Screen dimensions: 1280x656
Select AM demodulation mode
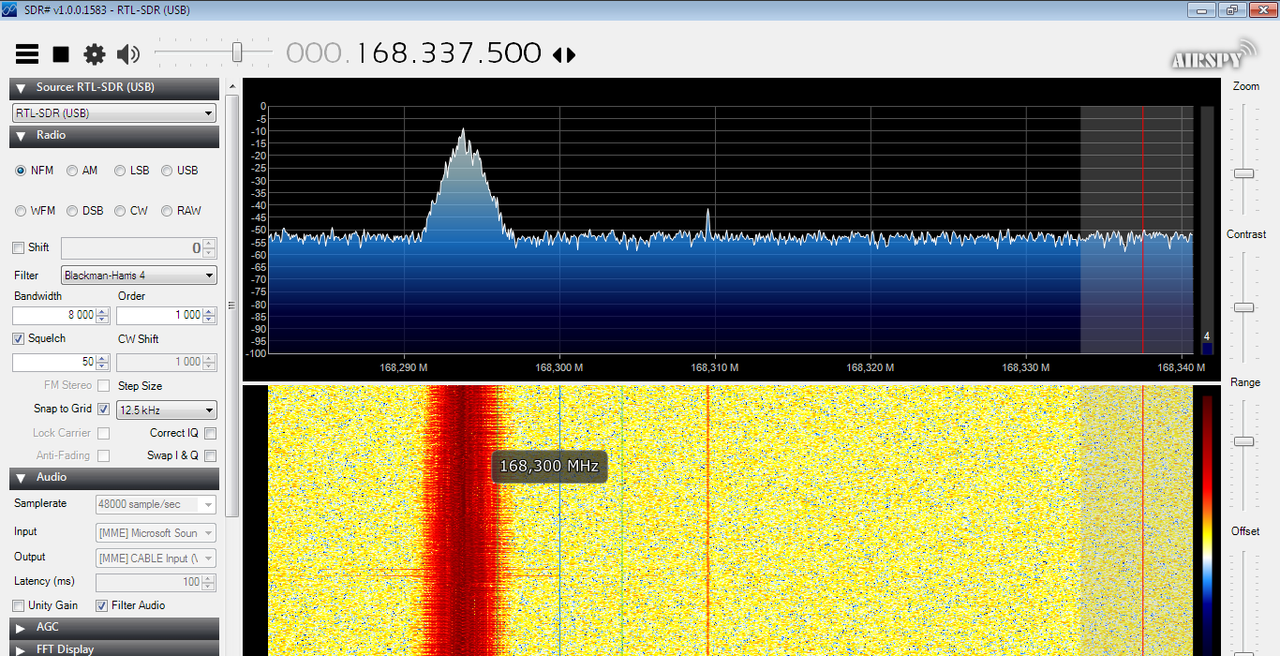(x=82, y=171)
